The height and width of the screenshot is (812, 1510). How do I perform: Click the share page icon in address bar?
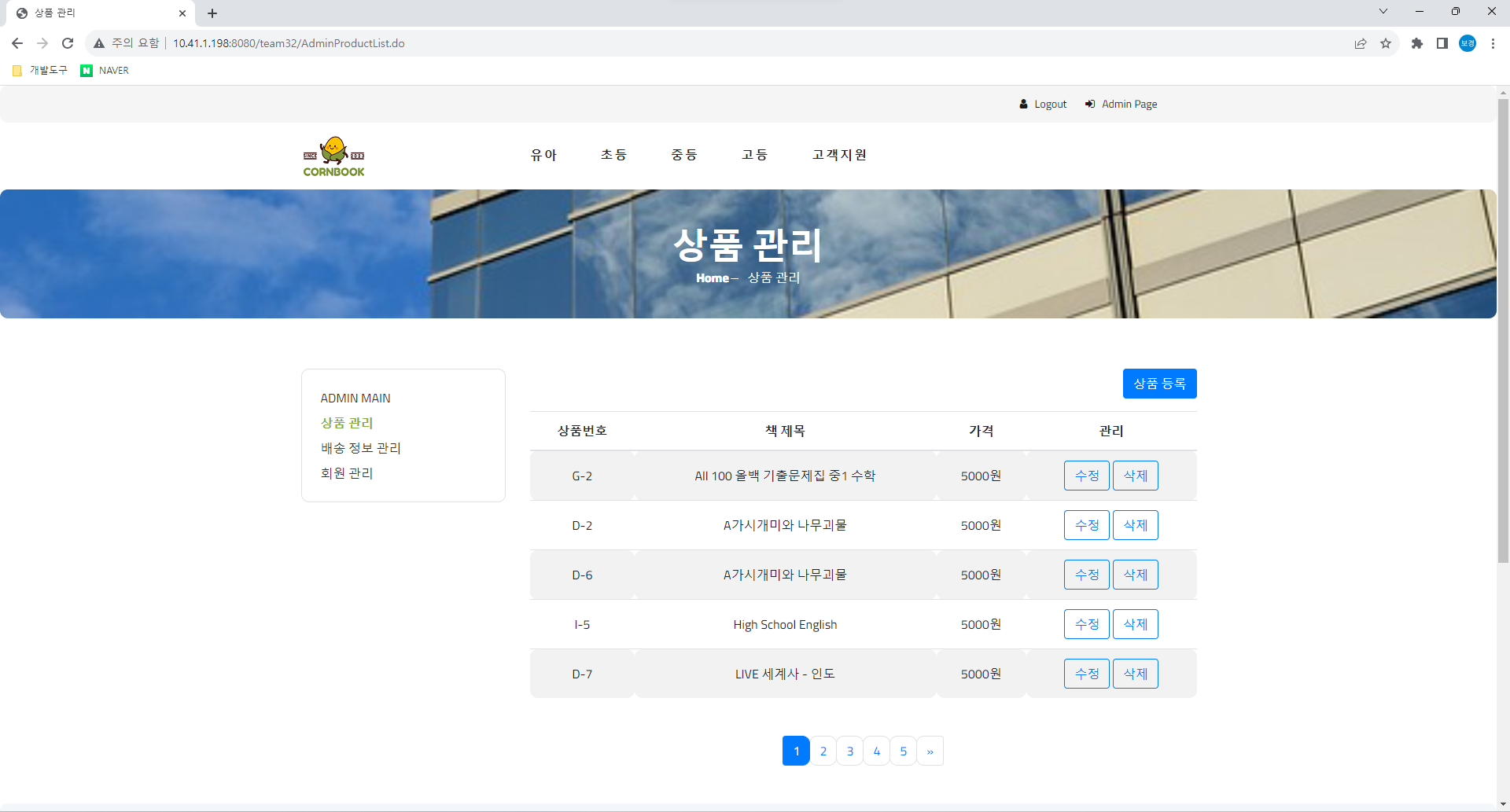pos(1361,43)
